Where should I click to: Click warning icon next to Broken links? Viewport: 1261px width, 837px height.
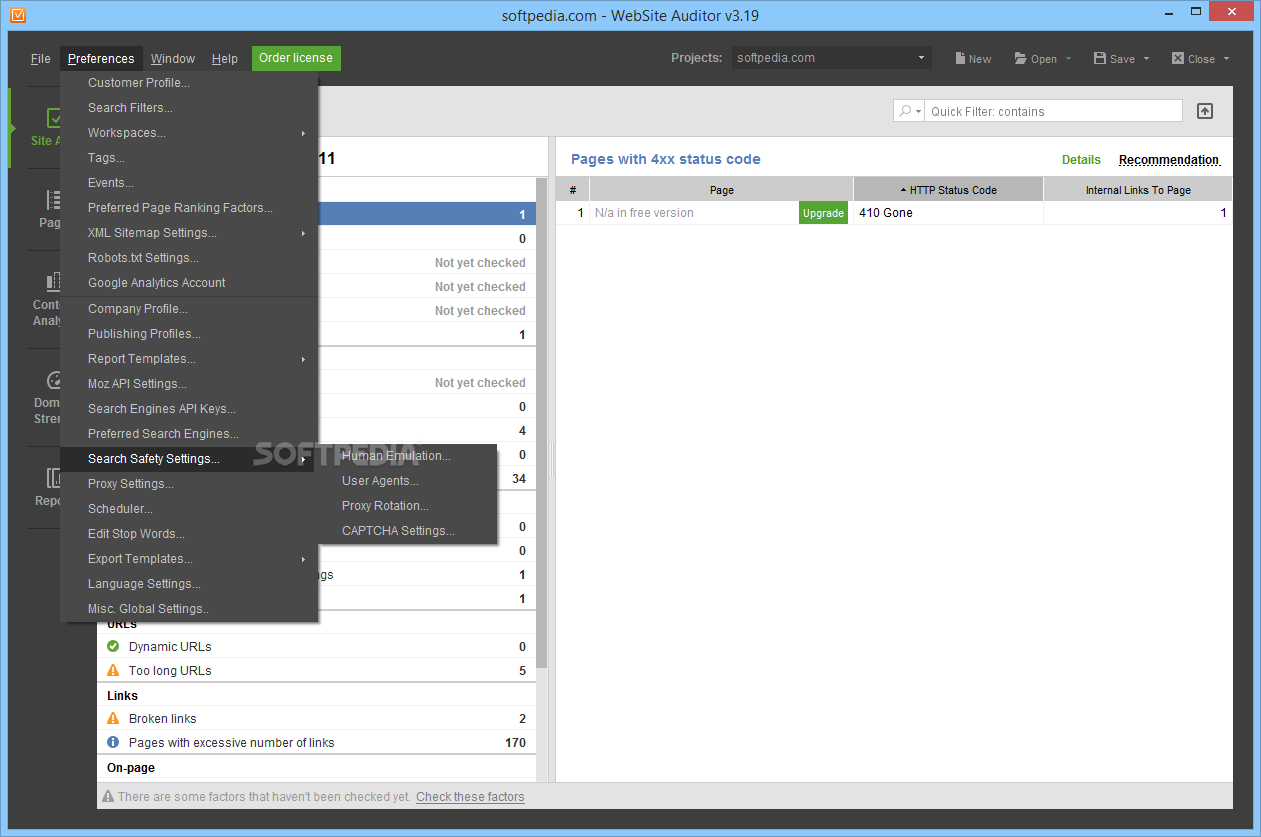pos(113,719)
